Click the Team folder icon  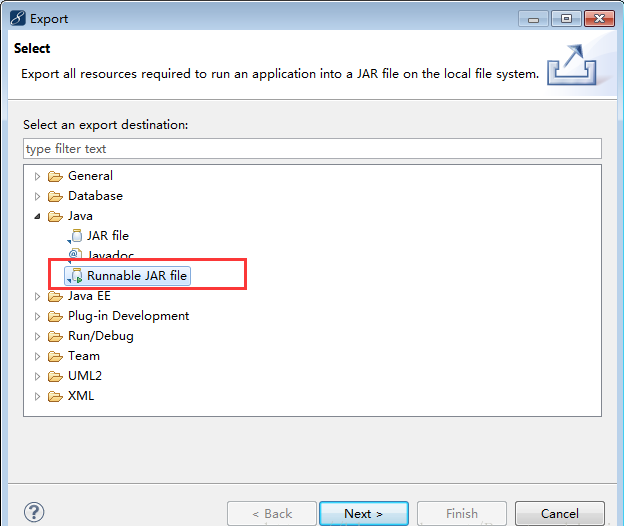[x=55, y=357]
